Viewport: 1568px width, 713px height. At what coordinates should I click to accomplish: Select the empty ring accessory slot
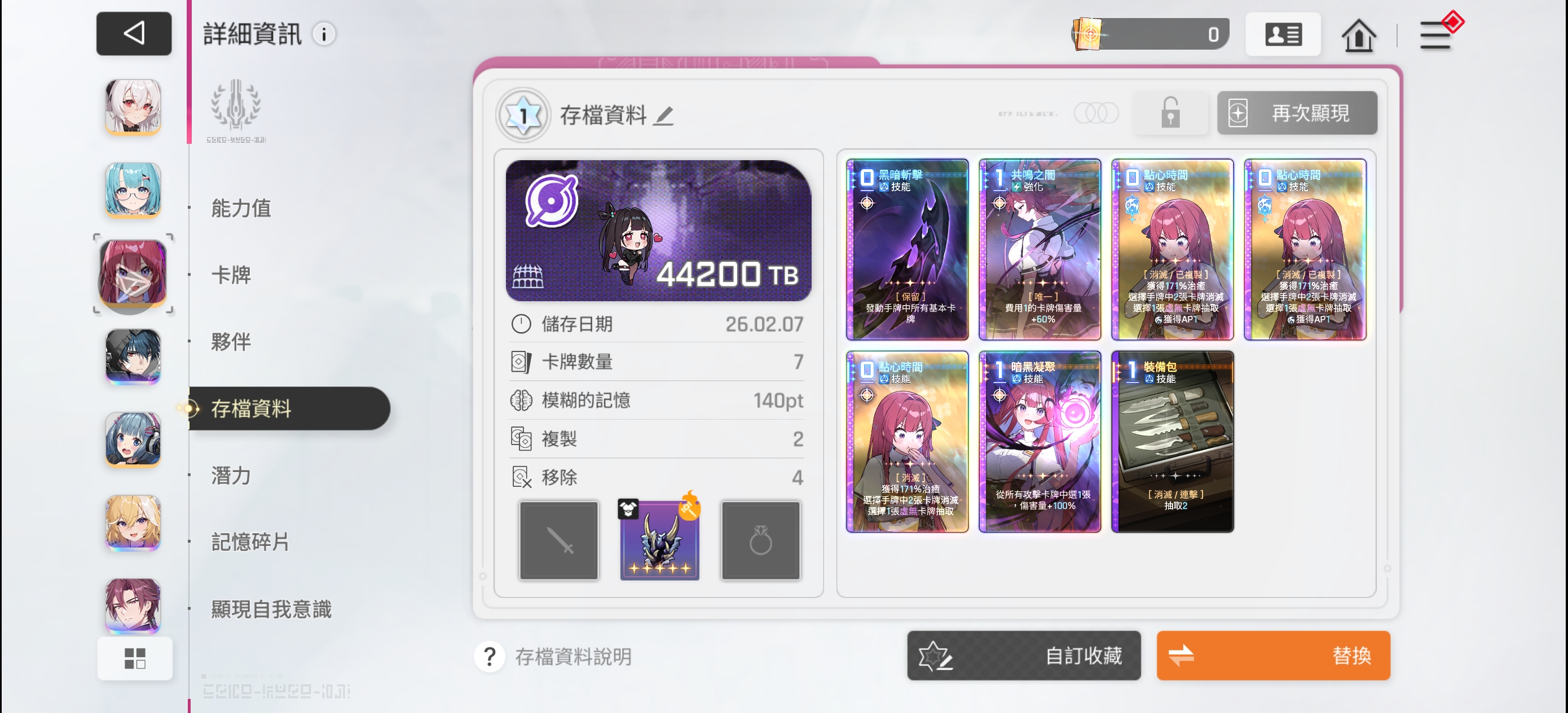pos(761,540)
